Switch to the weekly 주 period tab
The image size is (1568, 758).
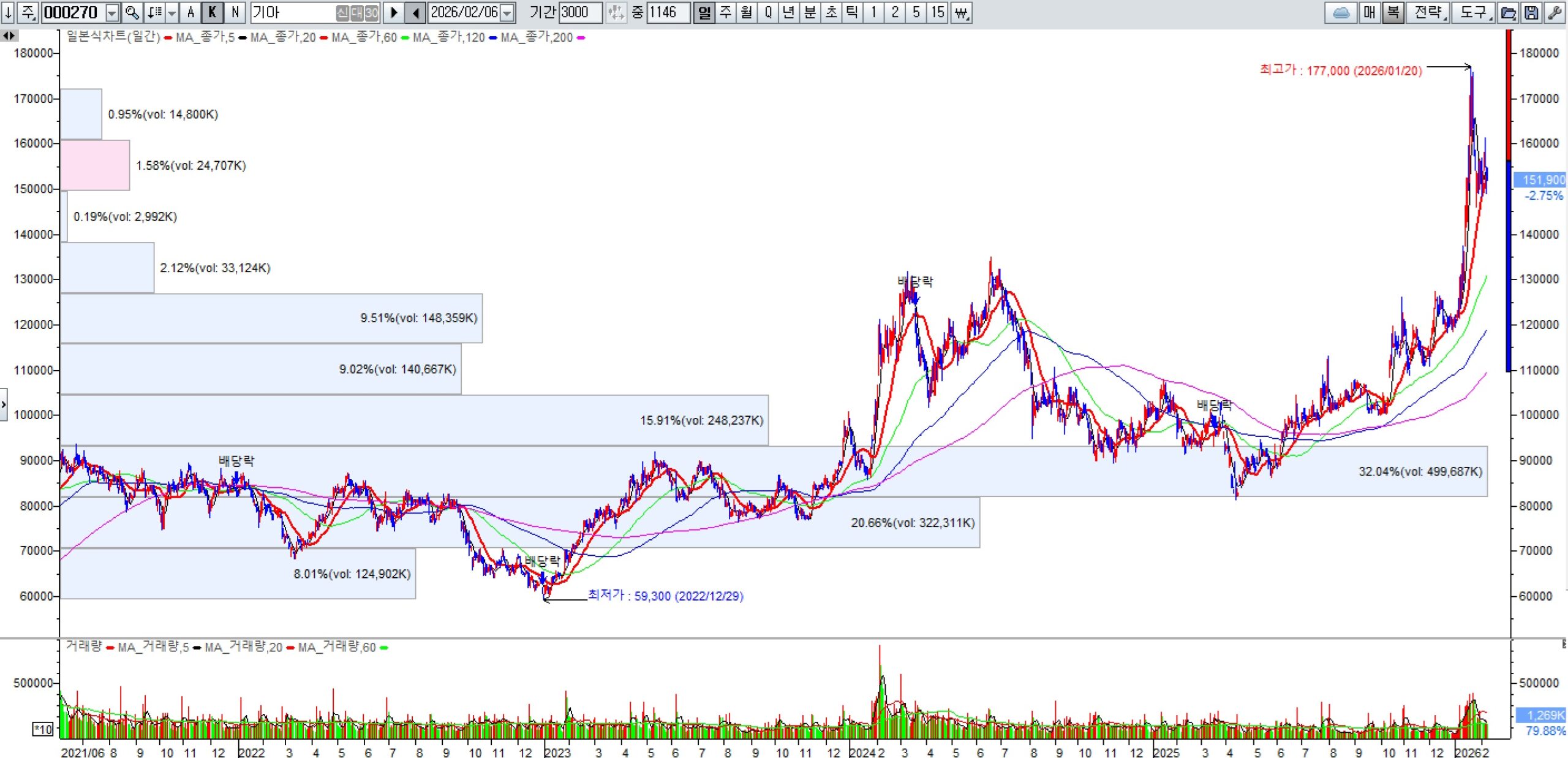pos(726,12)
